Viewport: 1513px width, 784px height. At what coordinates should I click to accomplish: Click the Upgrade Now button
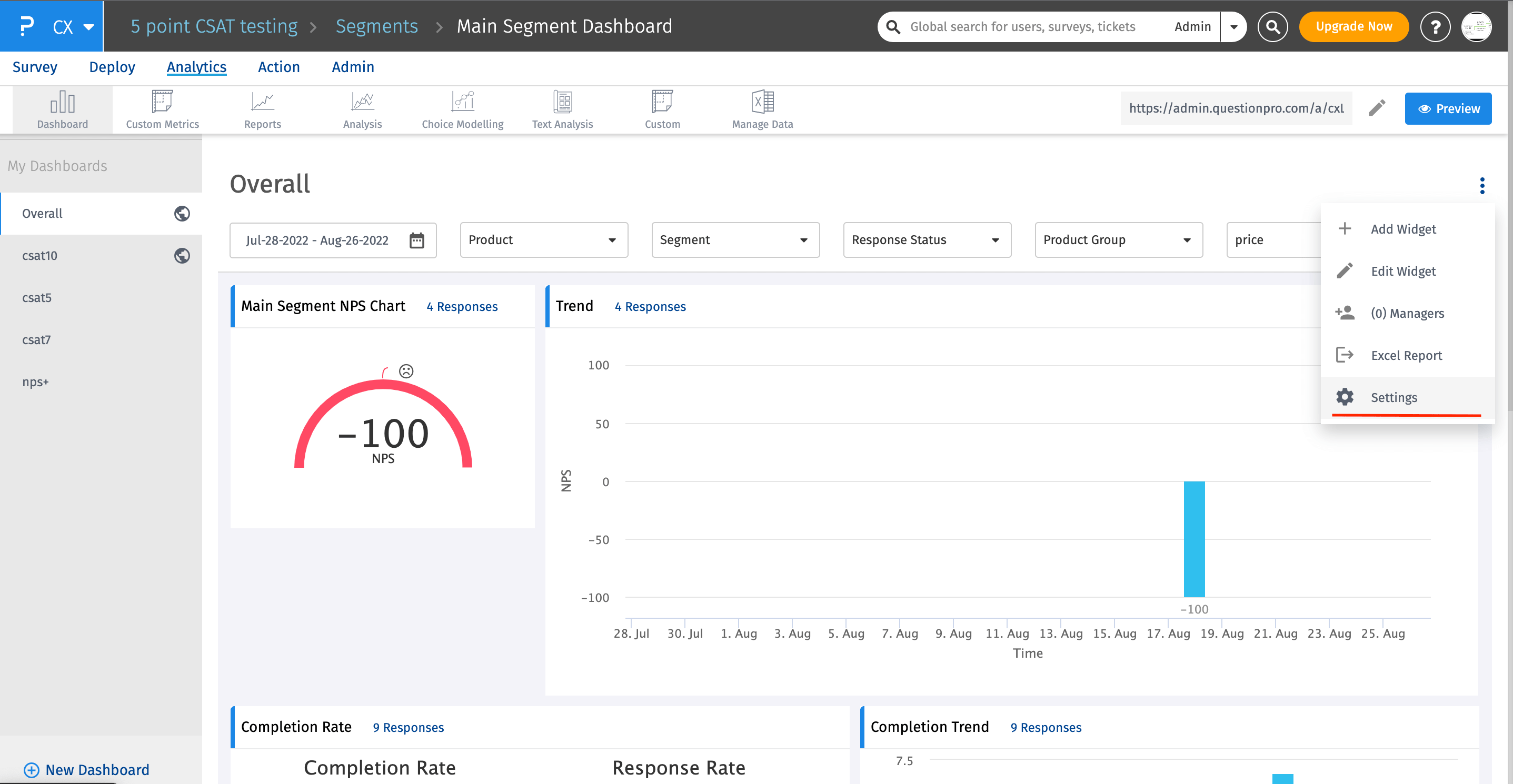click(1353, 27)
